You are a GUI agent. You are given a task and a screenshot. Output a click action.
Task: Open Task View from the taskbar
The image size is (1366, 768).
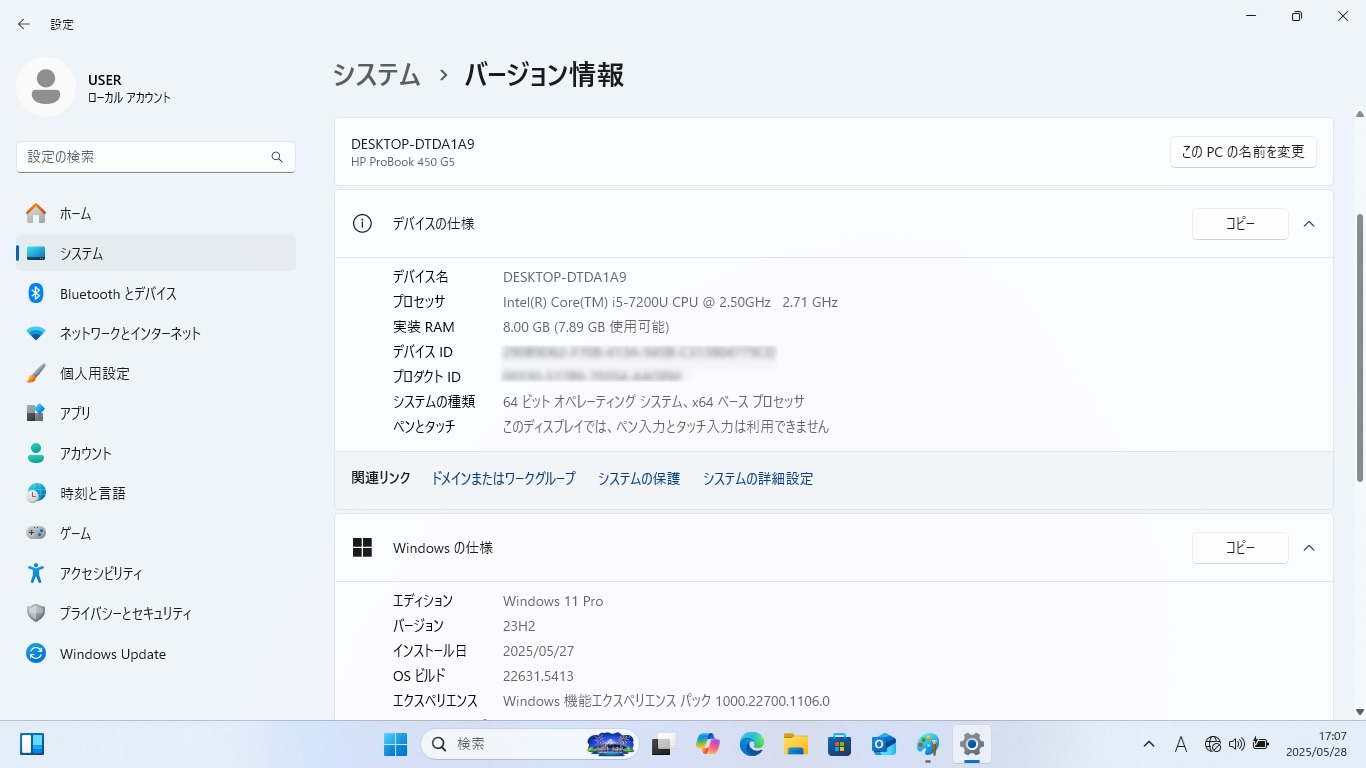pyautogui.click(x=662, y=744)
